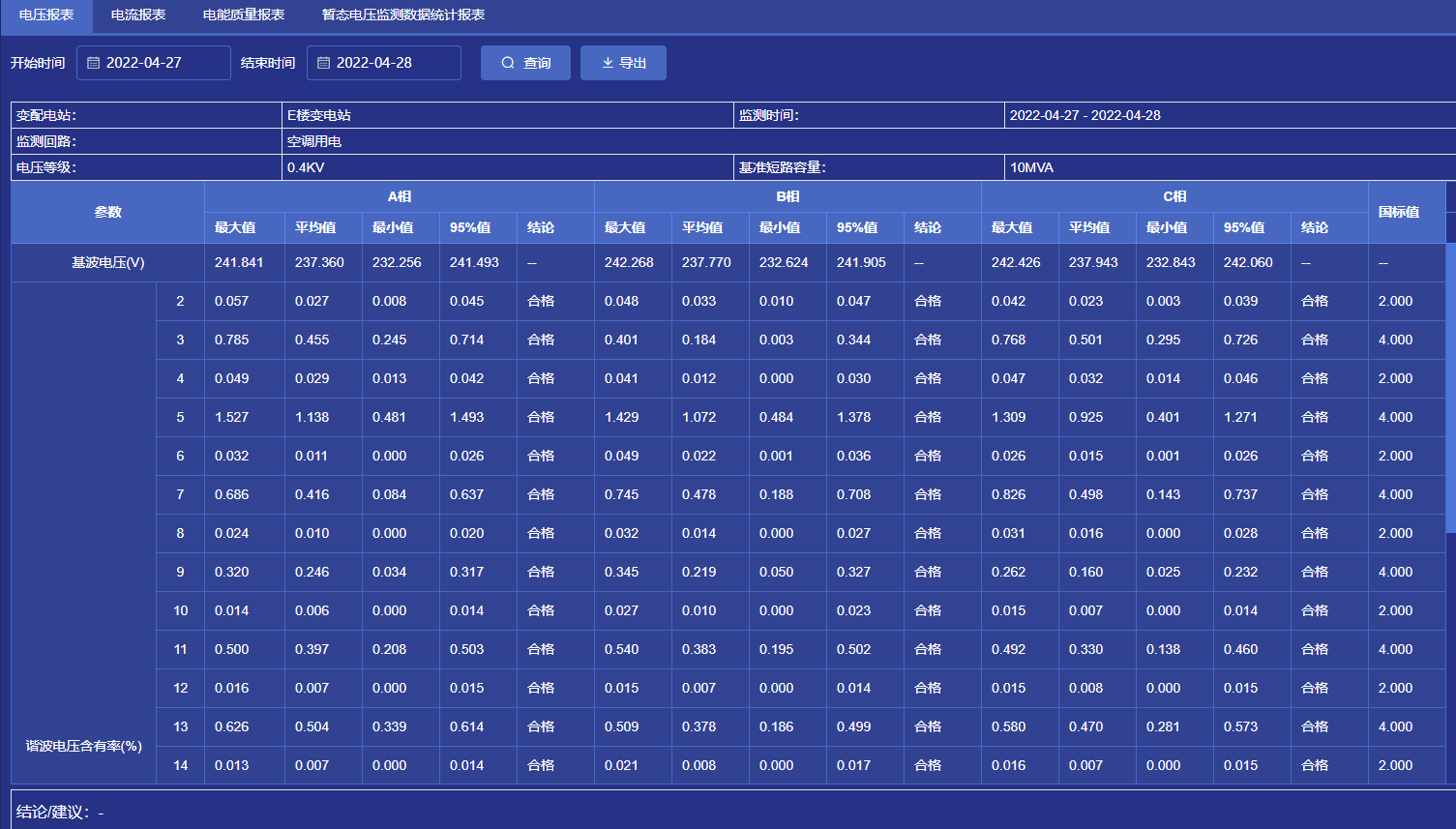
Task: Click the value 1.527 in harmonic 5 row
Action: tap(232, 417)
